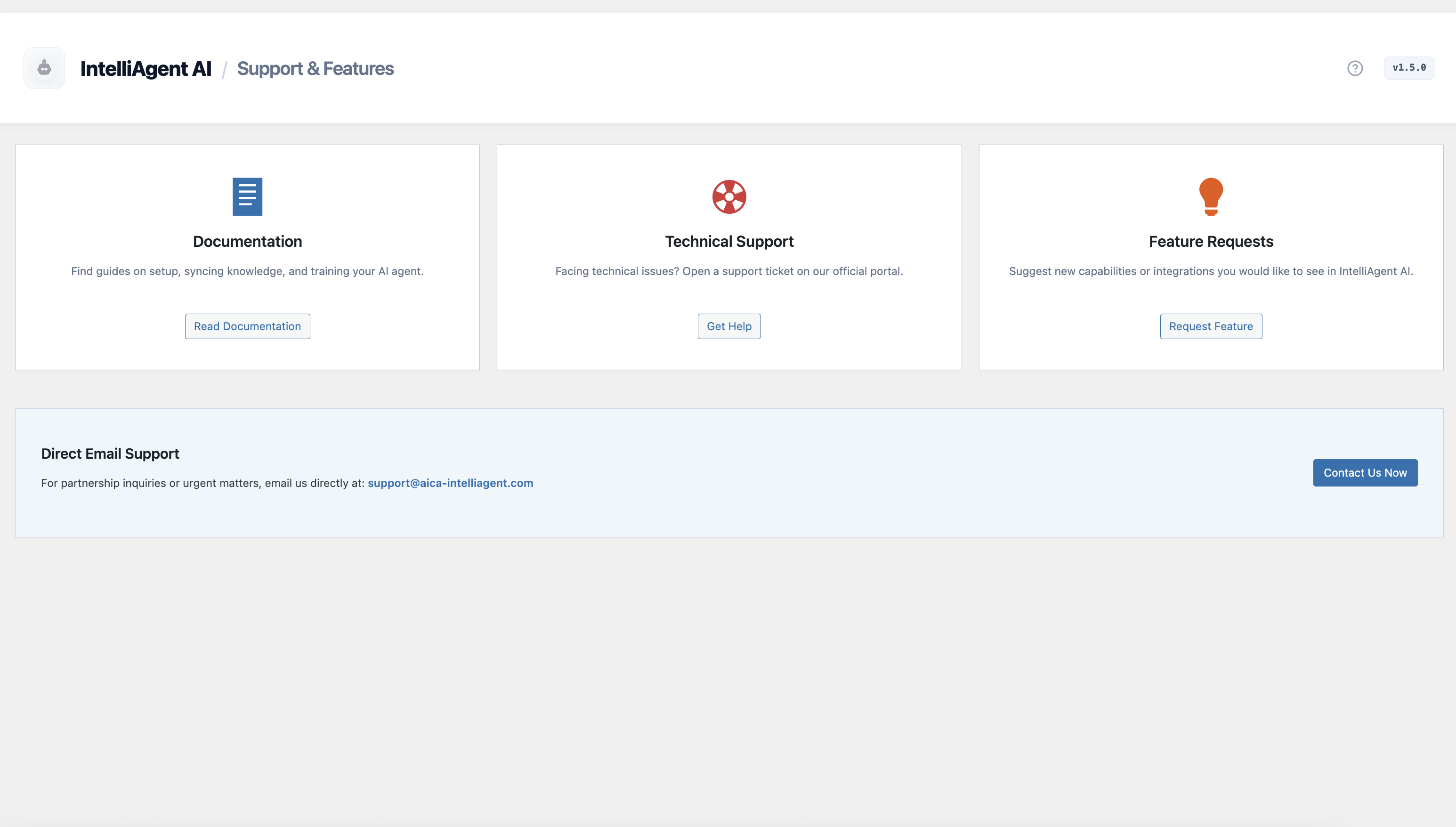Click the red lifebuoy Technical Support icon
This screenshot has width=1456, height=827.
click(x=729, y=196)
